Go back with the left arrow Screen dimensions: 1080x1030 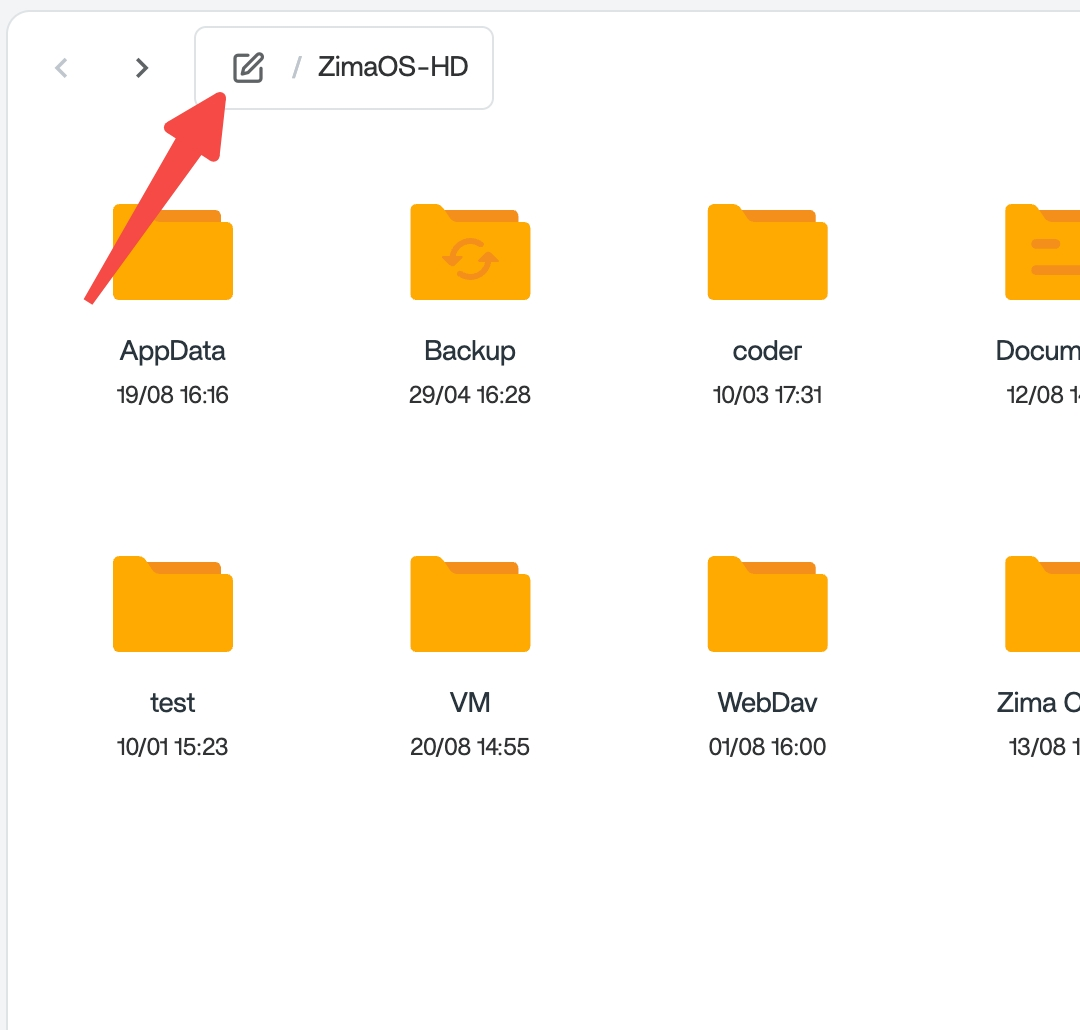tap(62, 68)
